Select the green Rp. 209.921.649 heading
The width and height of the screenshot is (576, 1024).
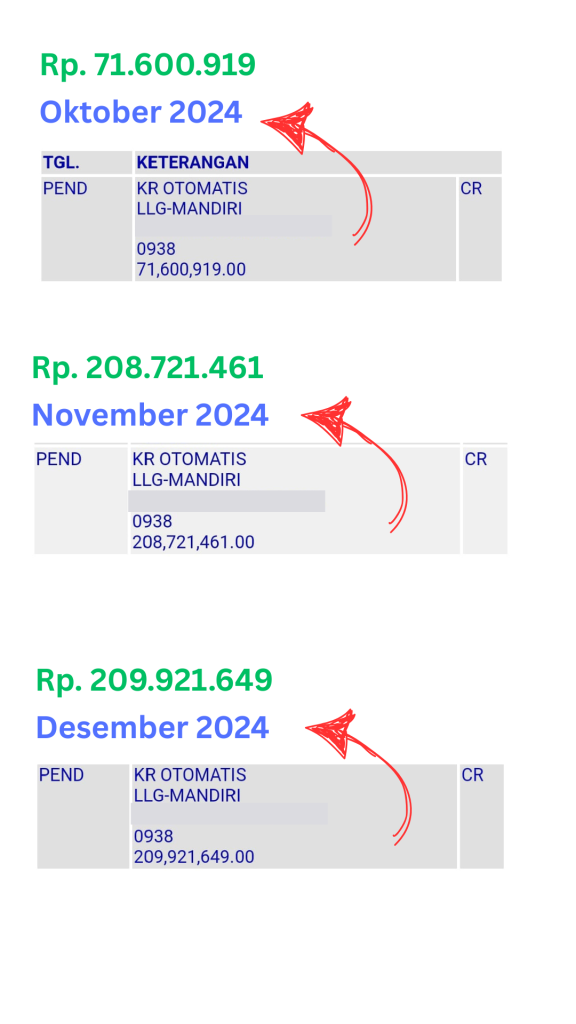pos(154,680)
